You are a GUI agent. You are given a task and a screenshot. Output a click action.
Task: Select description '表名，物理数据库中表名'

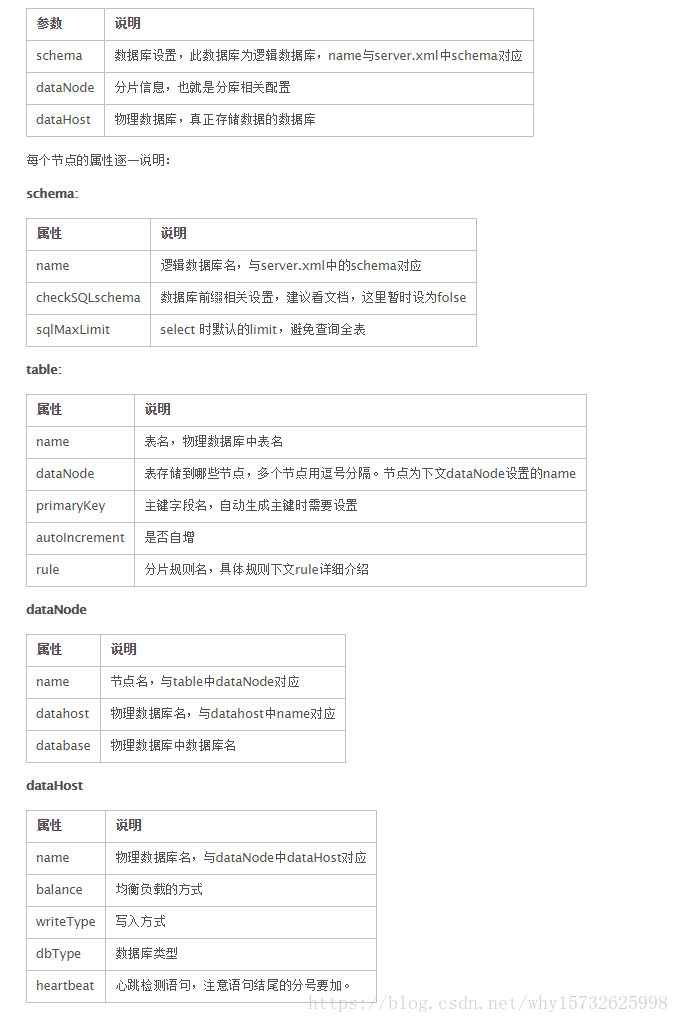click(x=213, y=442)
